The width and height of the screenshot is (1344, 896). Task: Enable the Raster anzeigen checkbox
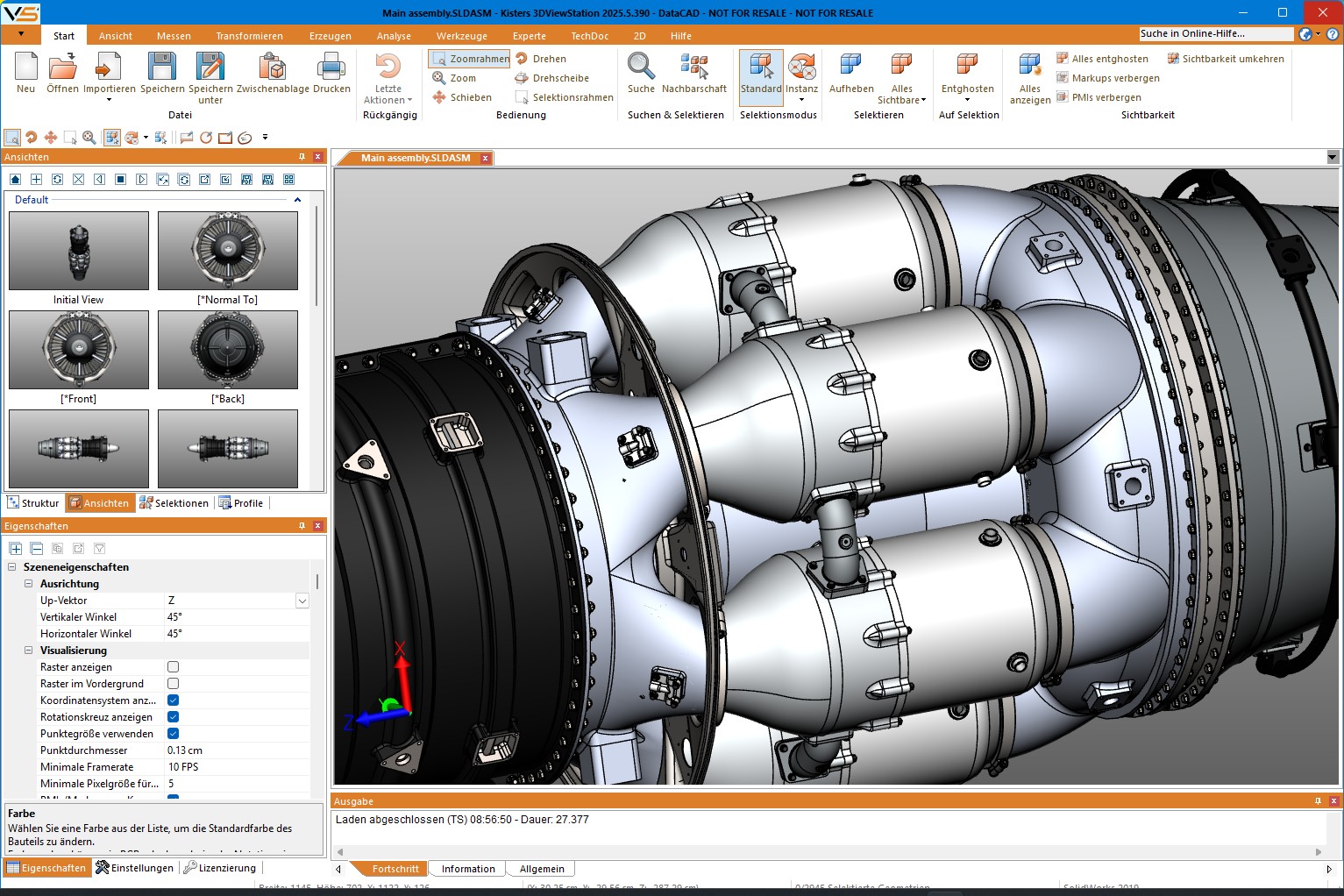173,667
